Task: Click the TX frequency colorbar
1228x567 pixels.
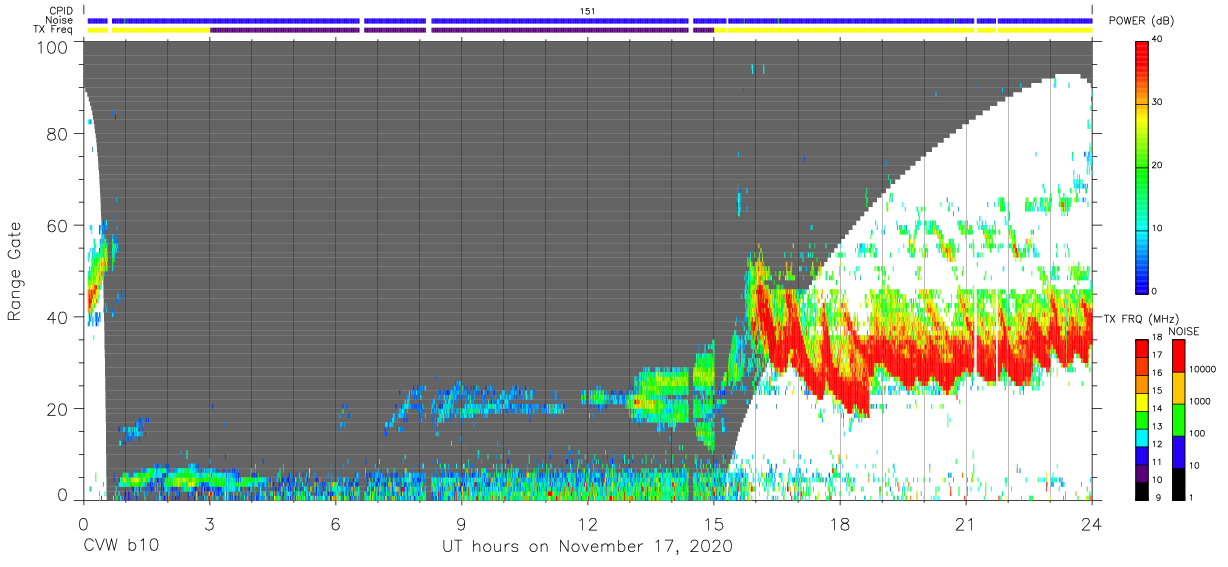Action: click(x=1142, y=419)
